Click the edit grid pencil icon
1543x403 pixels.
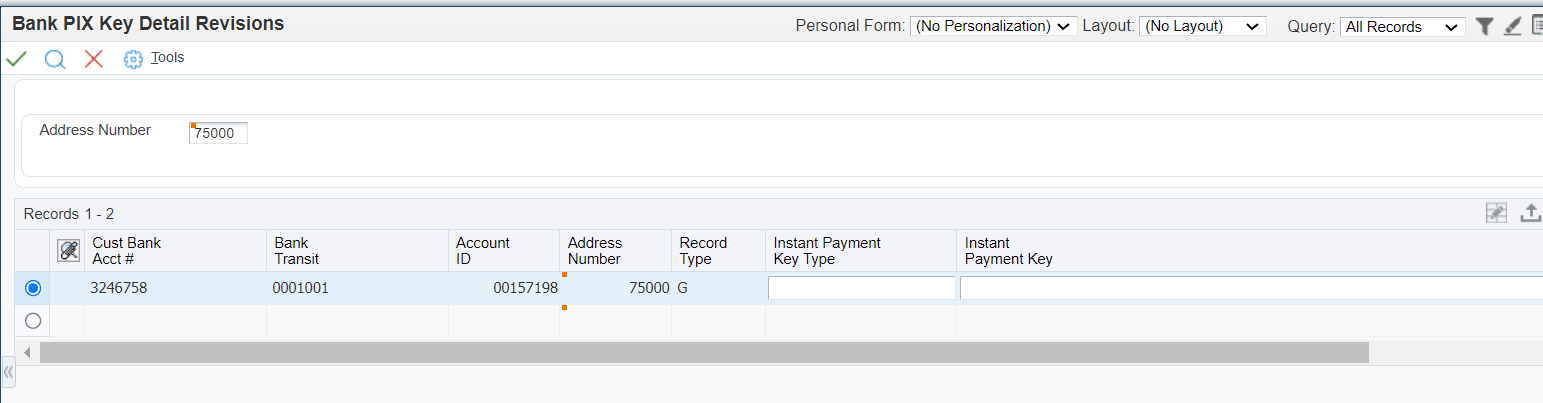point(1496,213)
